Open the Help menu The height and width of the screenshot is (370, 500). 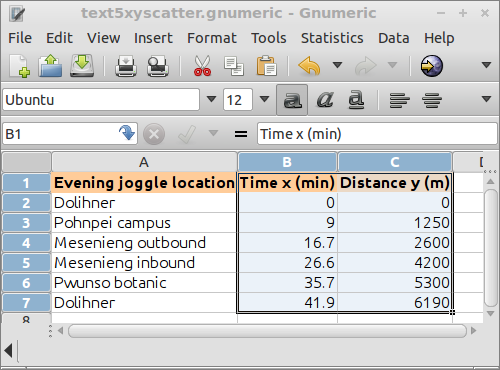[x=439, y=38]
